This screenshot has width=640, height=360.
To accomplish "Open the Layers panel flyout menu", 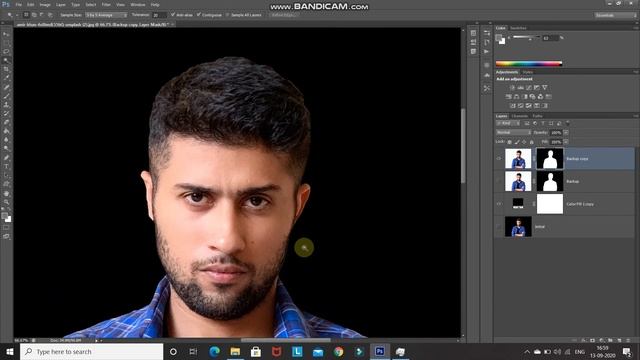I will click(636, 116).
